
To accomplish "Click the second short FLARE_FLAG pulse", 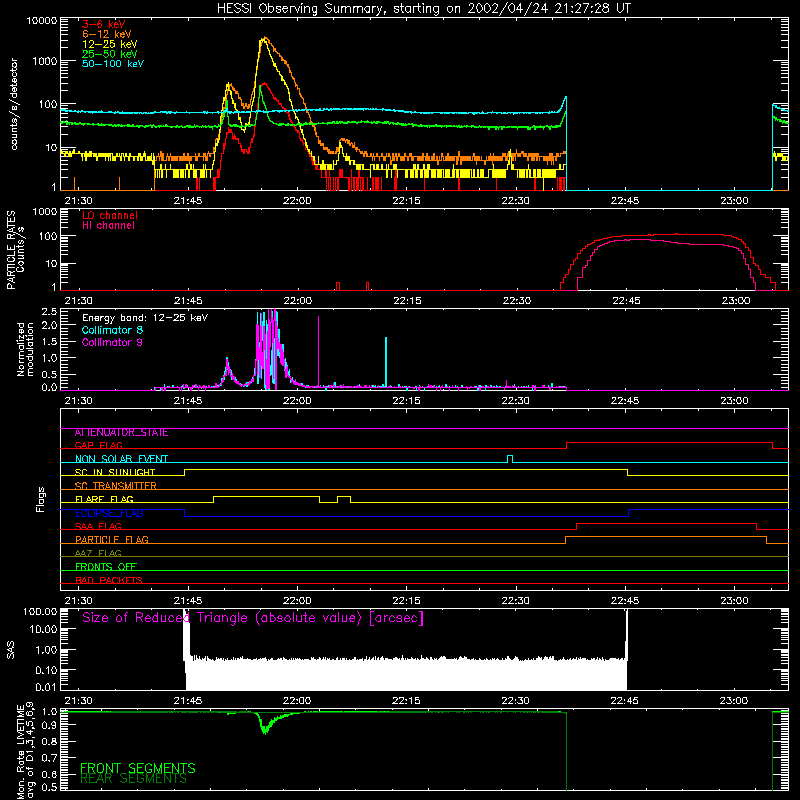I will [344, 499].
